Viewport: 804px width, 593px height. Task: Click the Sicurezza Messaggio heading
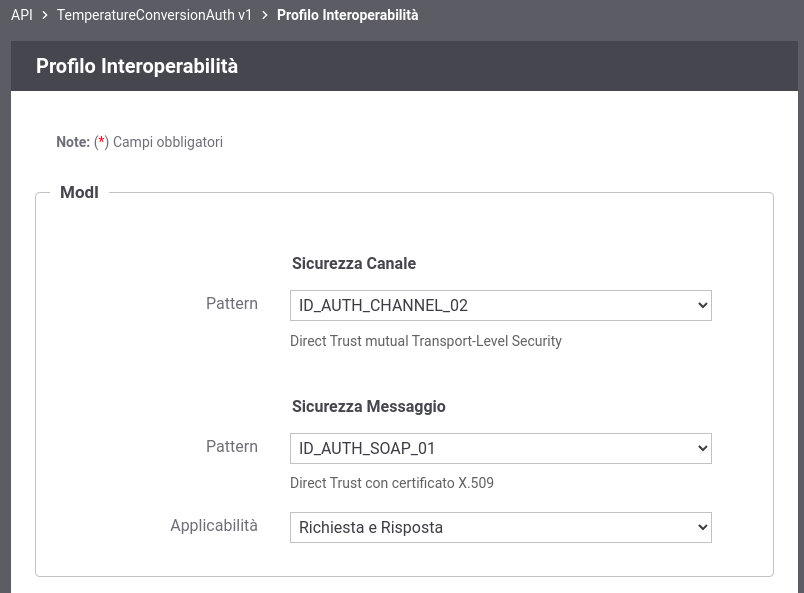coord(369,406)
